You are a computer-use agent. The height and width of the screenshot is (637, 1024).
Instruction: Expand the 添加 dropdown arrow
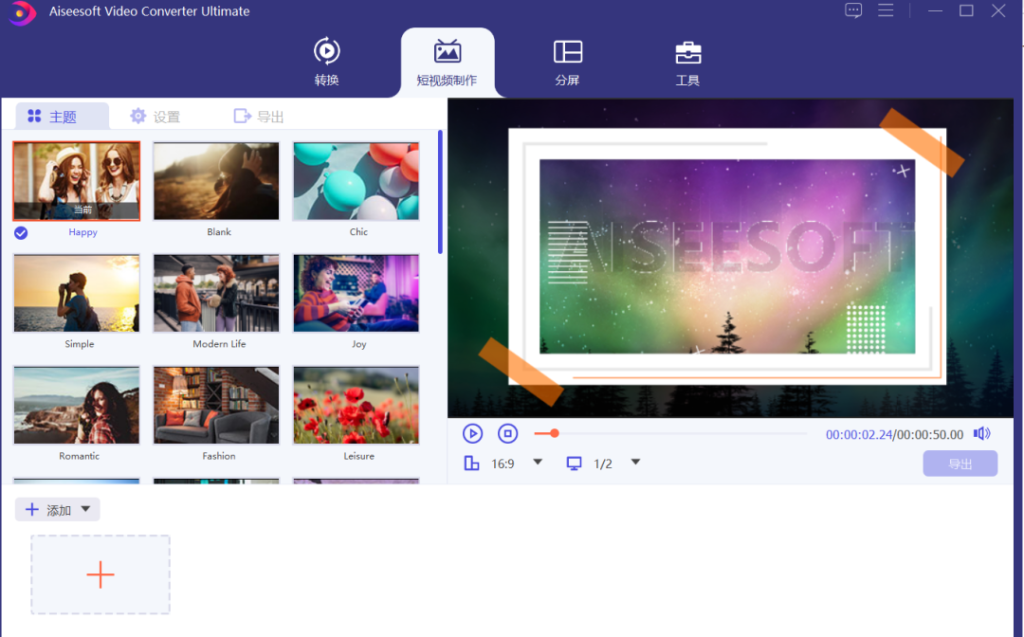86,509
